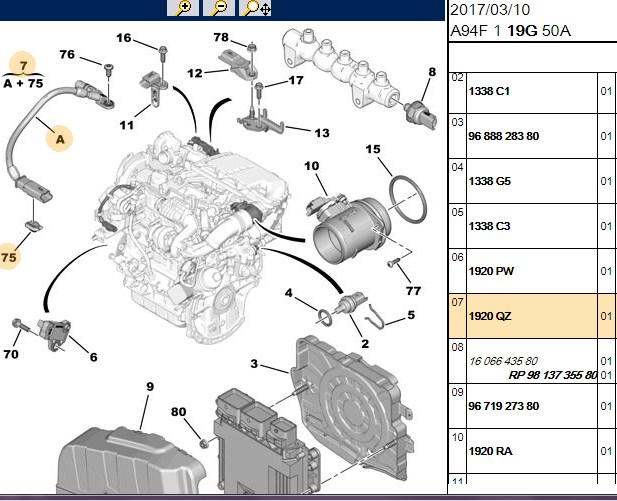Click part number 1338 C3
This screenshot has height=501, width=617.
click(489, 226)
